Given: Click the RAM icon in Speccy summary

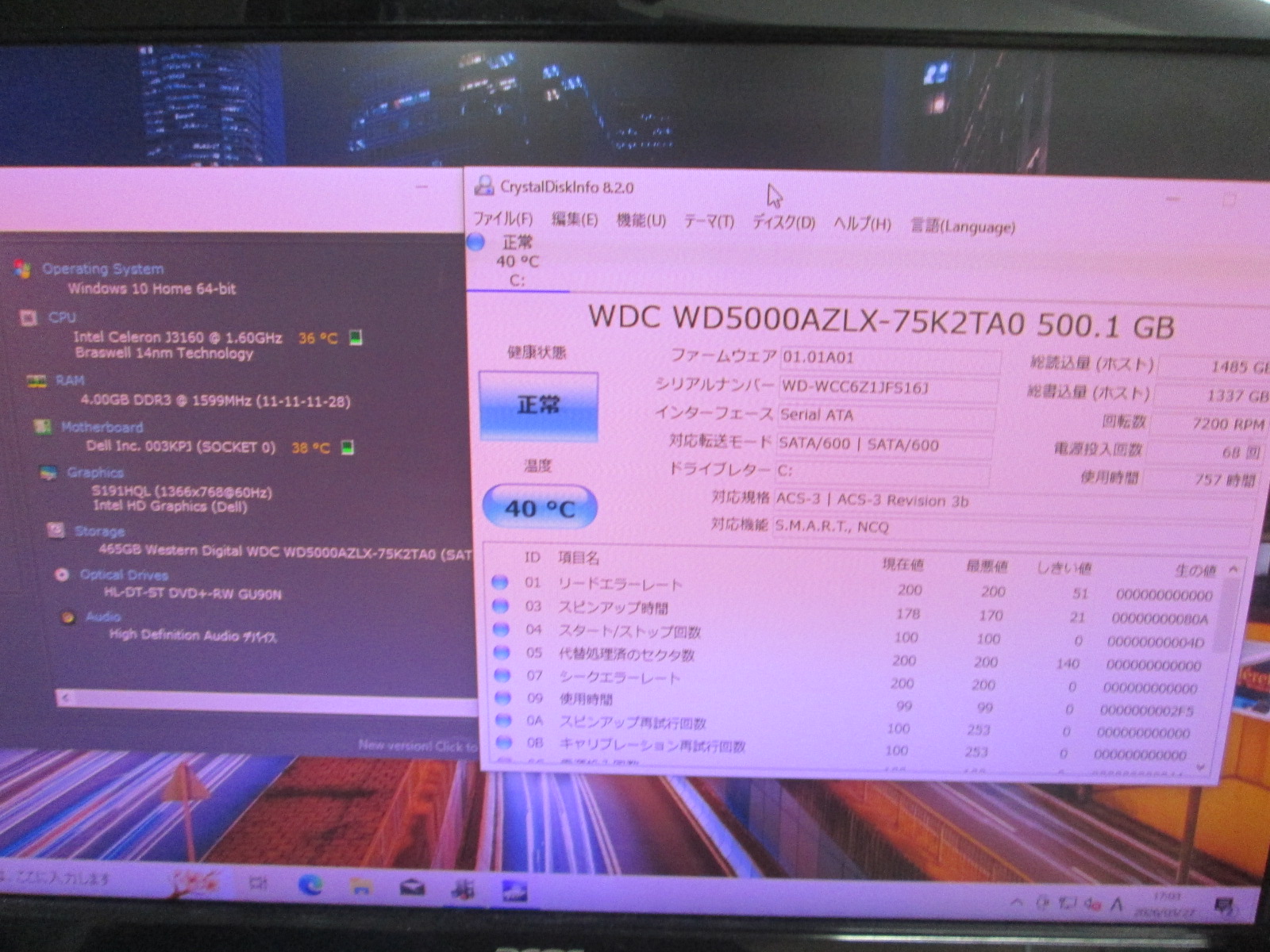Looking at the screenshot, I should pos(37,382).
